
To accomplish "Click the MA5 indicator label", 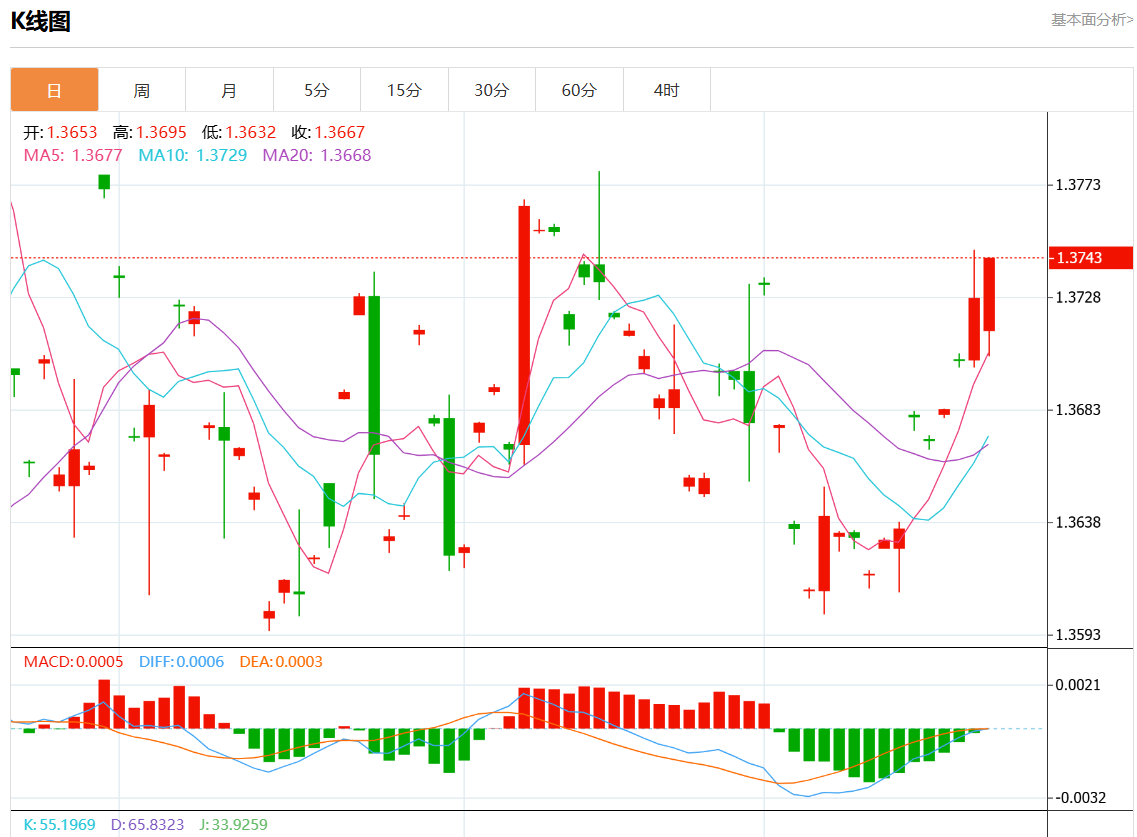I will [73, 155].
